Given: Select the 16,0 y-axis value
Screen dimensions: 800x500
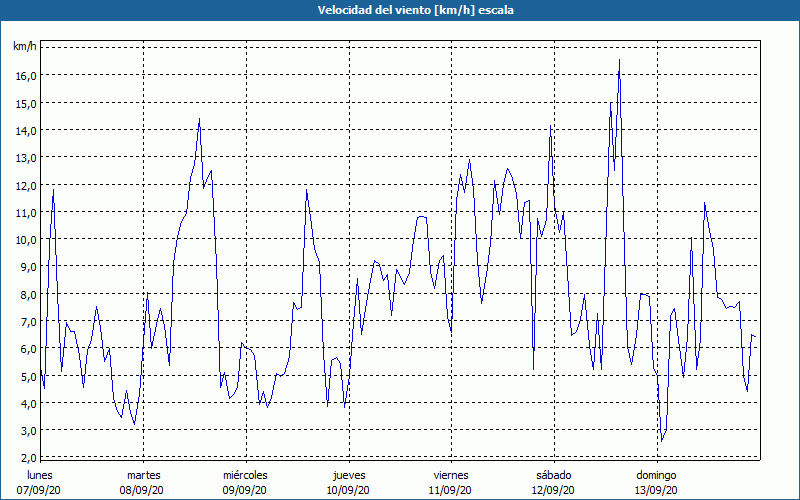Looking at the screenshot, I should pos(26,76).
